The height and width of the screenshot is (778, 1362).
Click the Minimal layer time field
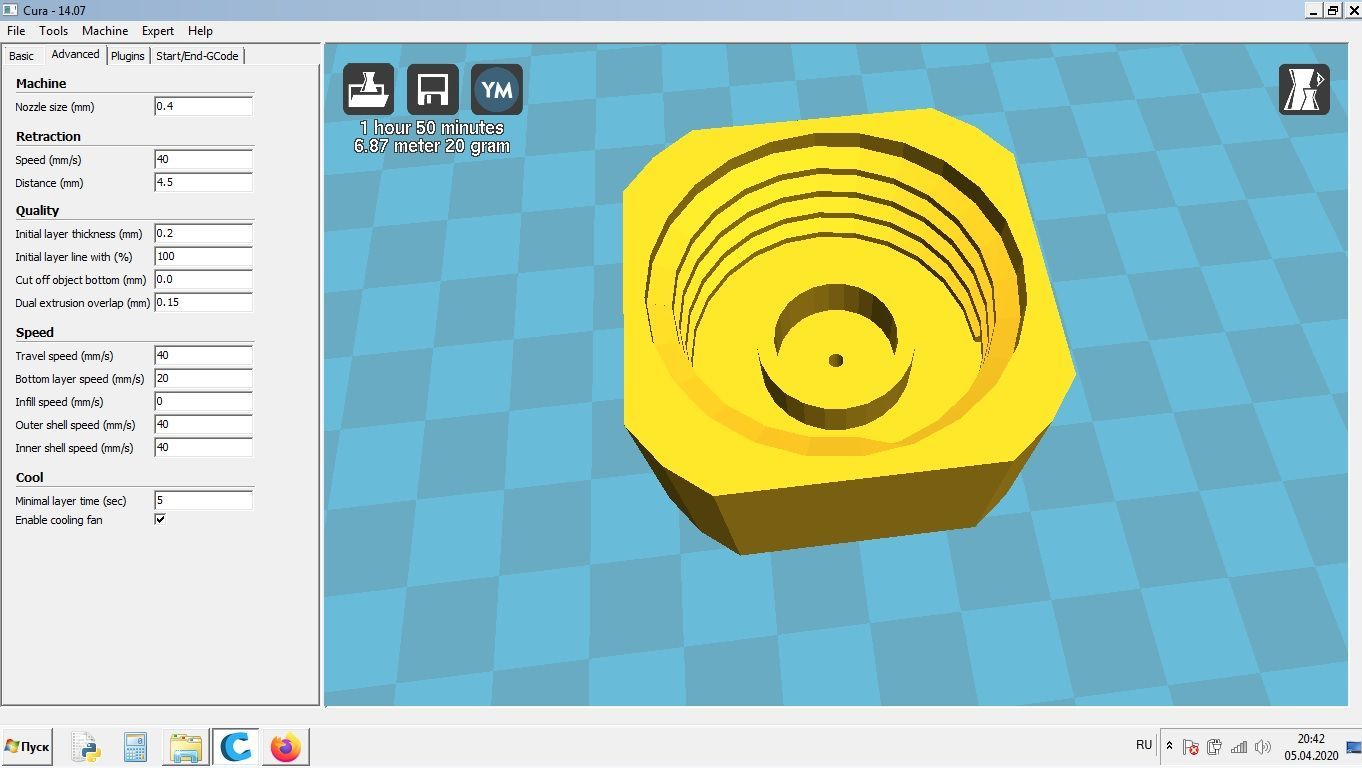point(203,500)
